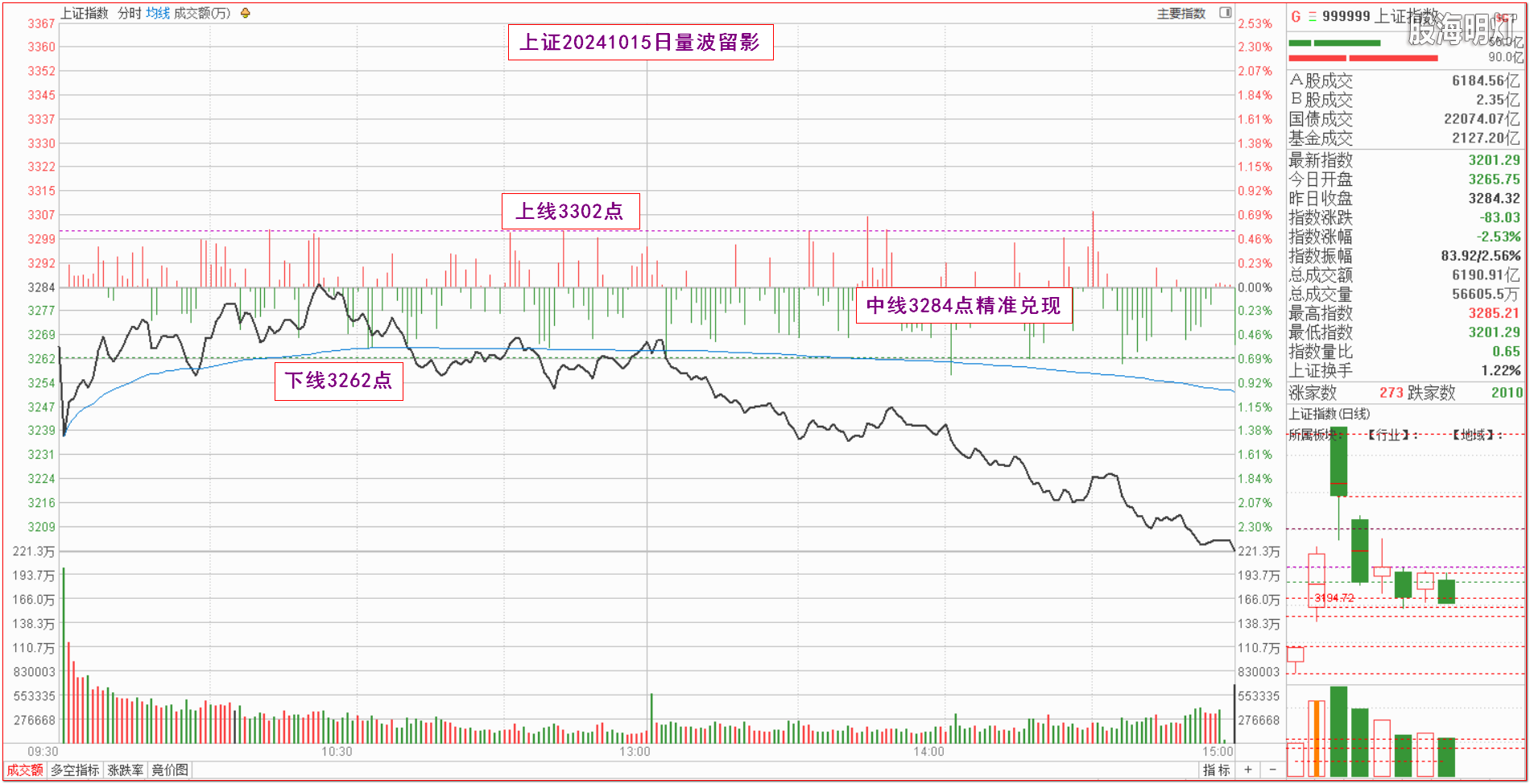Click the red G icon before 999999
This screenshot has width=1530, height=784.
[x=1296, y=16]
